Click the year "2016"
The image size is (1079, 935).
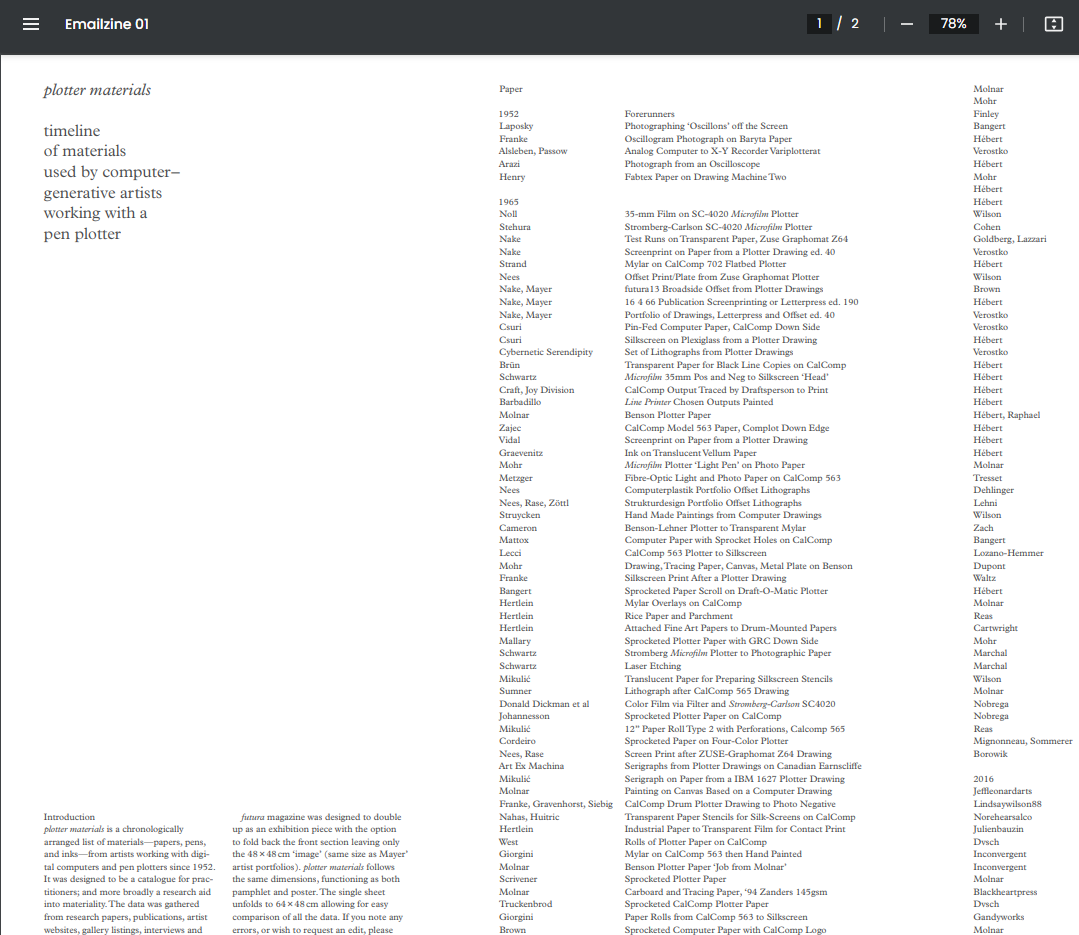point(983,779)
